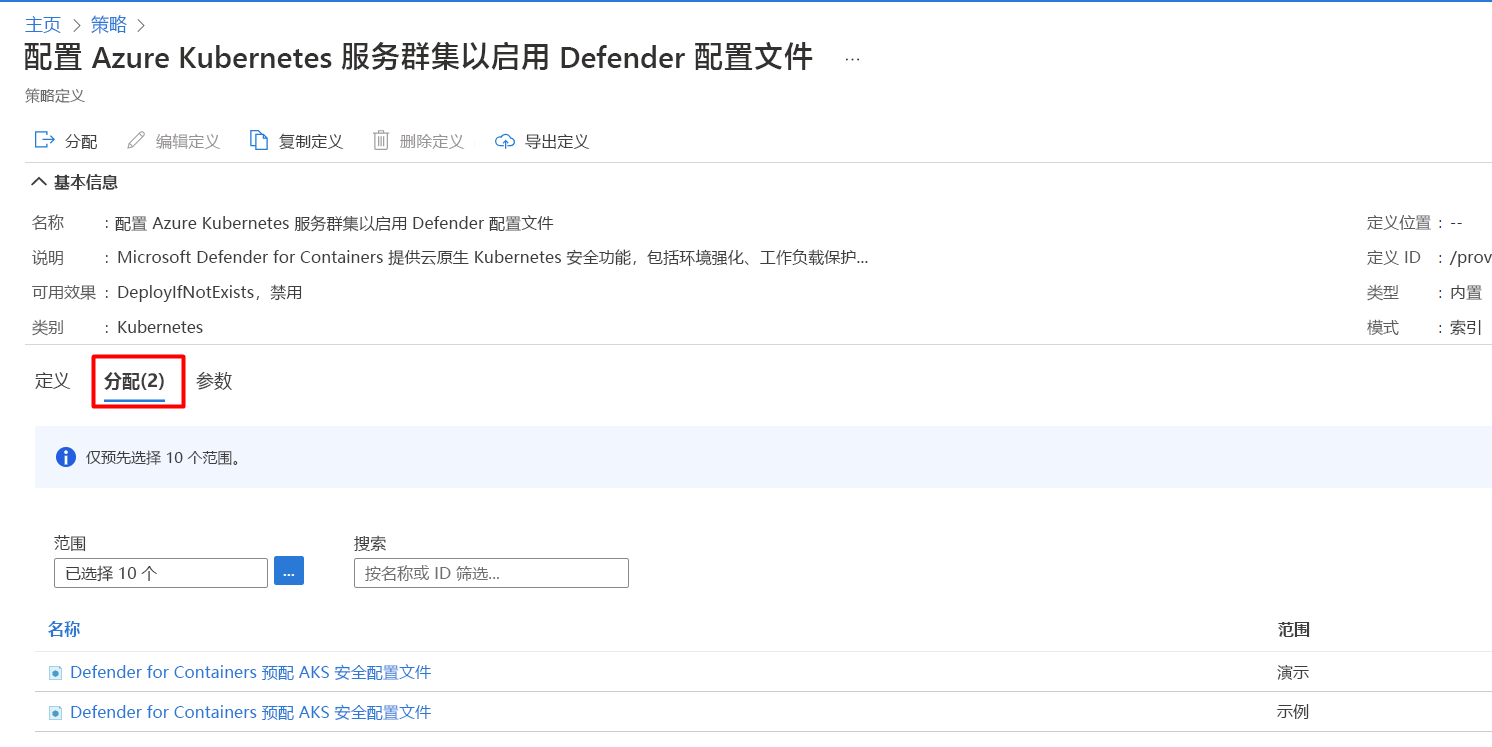Image resolution: width=1492 pixels, height=747 pixels.
Task: Click the 导出定义 toolbar label
Action: (x=557, y=141)
